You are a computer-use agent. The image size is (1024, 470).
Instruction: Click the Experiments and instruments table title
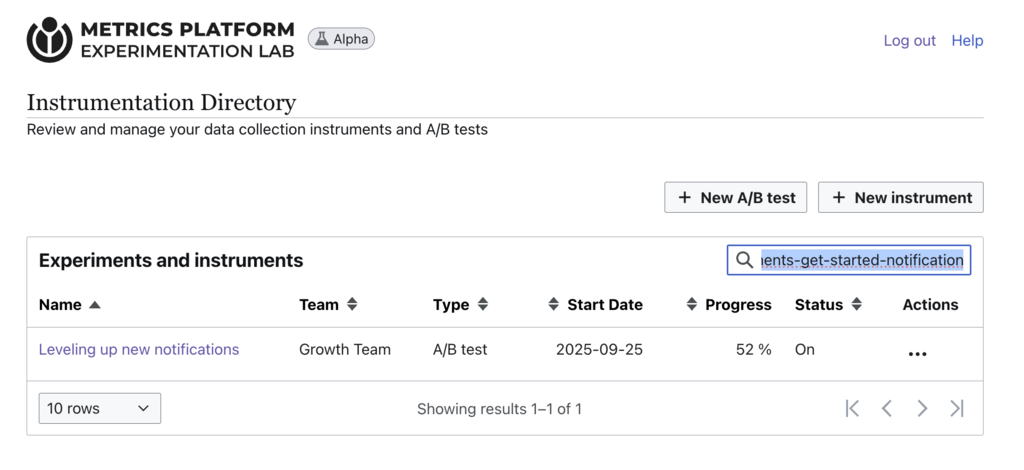tap(171, 260)
